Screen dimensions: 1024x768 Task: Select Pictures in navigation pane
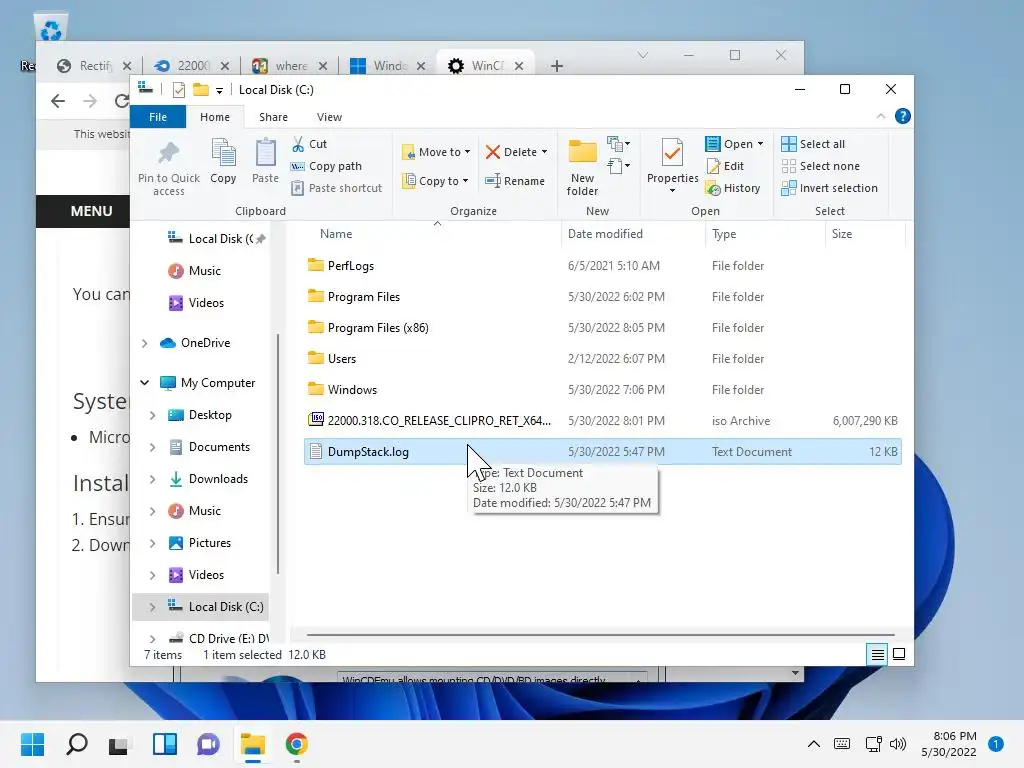[x=210, y=543]
